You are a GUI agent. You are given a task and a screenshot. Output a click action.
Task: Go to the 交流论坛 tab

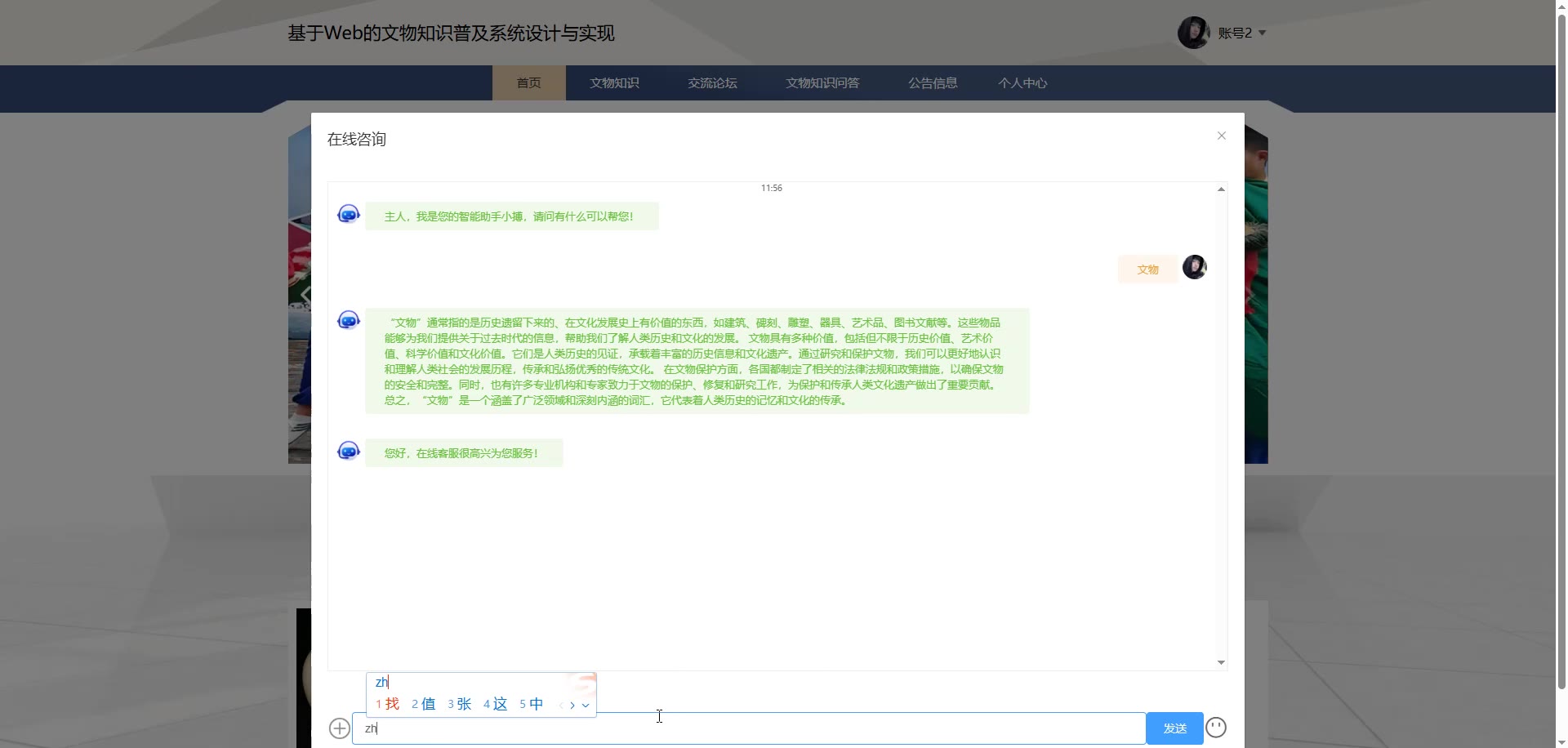pyautogui.click(x=712, y=82)
